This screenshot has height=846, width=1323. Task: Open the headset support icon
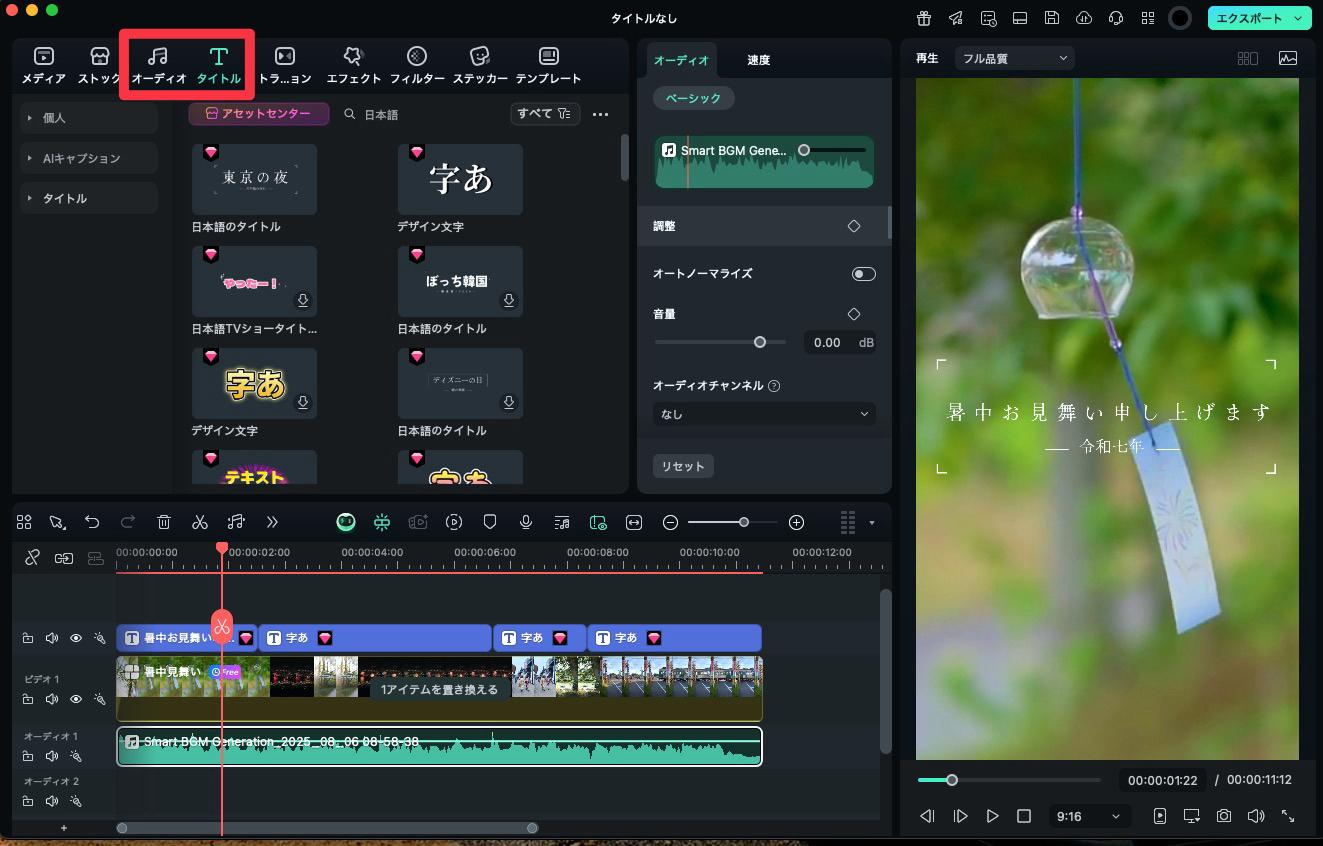click(x=1116, y=18)
